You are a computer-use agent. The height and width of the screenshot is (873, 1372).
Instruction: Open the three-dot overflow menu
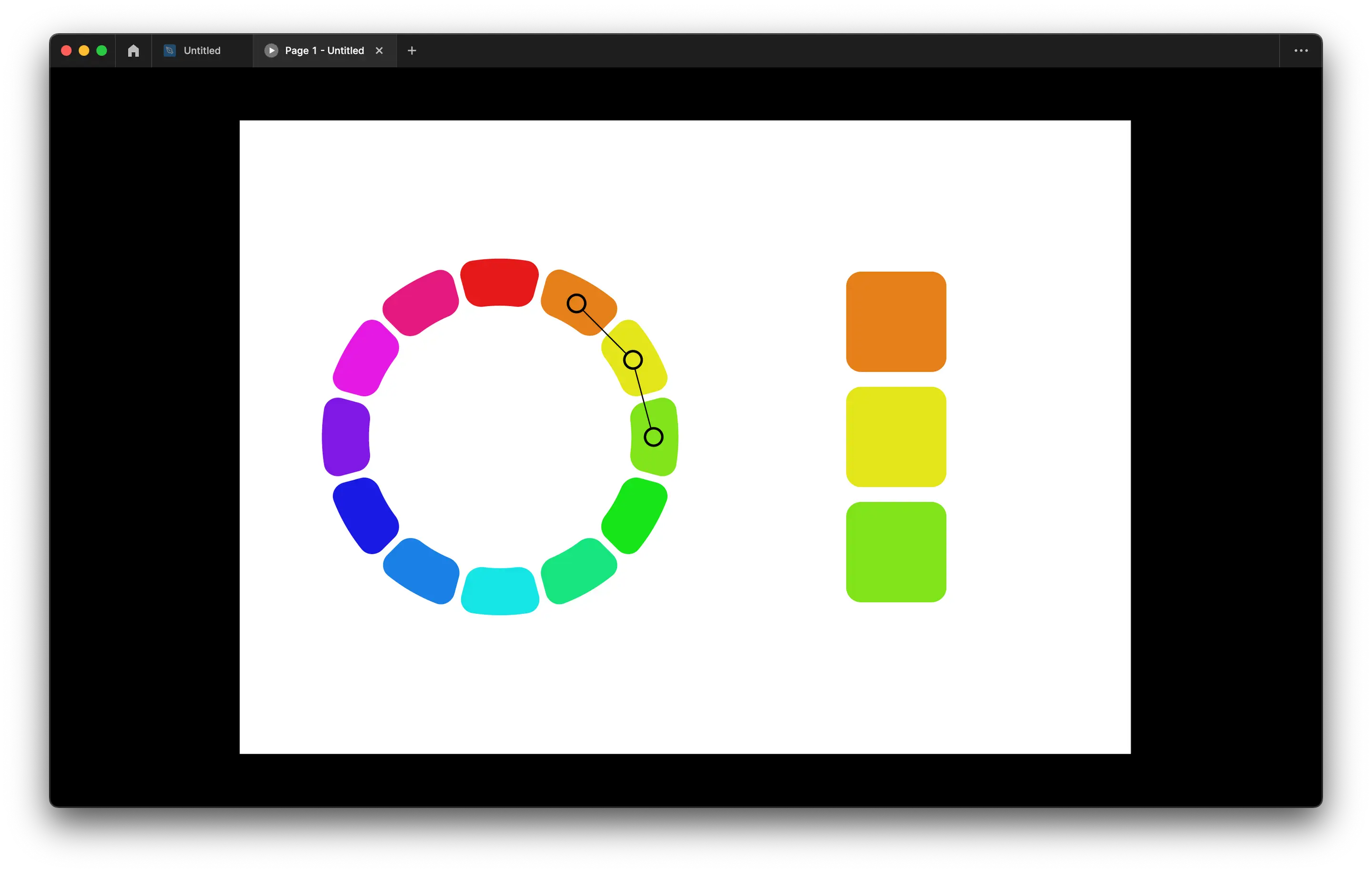[x=1301, y=51]
